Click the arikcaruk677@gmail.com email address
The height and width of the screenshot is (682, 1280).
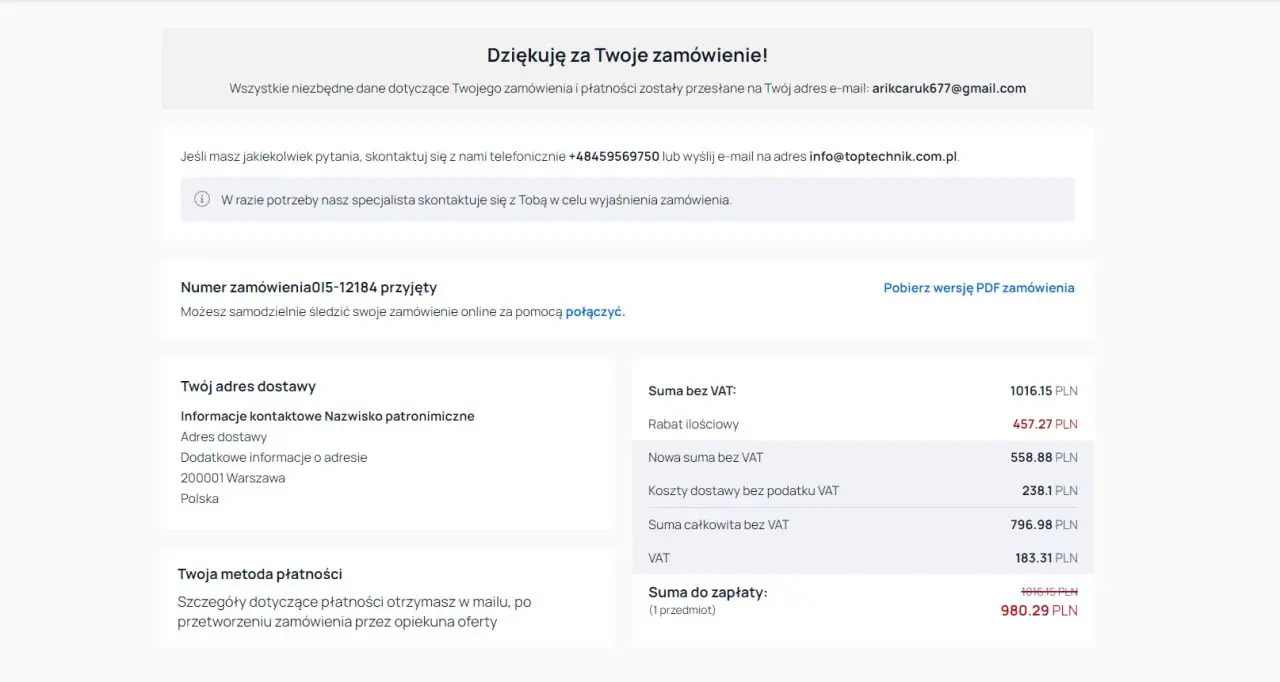(948, 88)
